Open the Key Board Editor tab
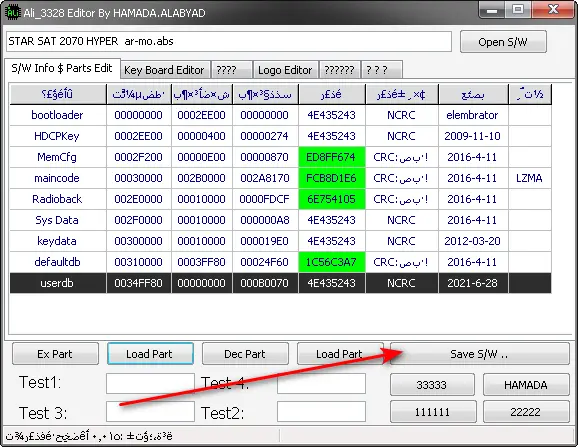The image size is (578, 447). [165, 70]
